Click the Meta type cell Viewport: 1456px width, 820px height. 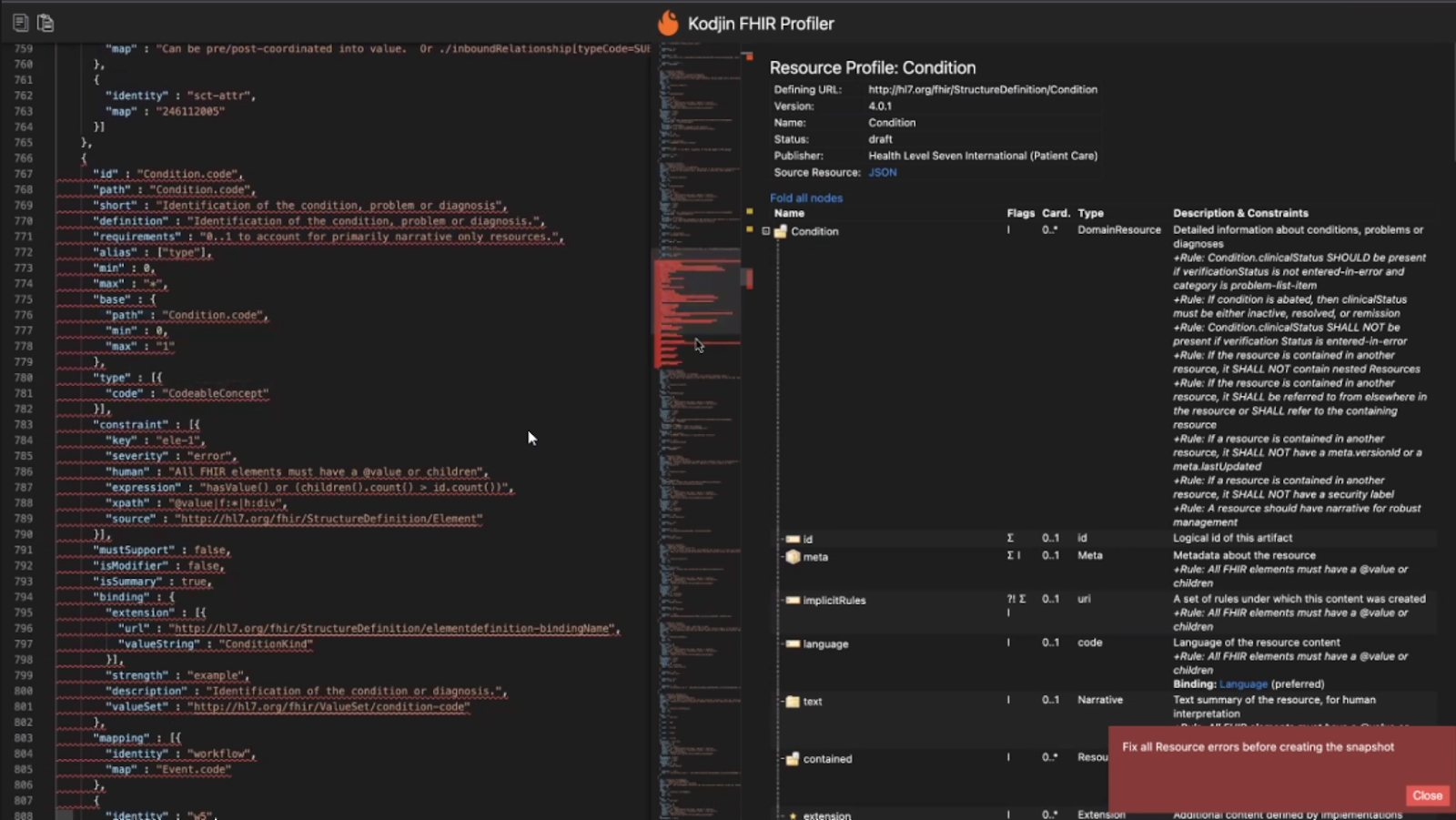click(1090, 554)
